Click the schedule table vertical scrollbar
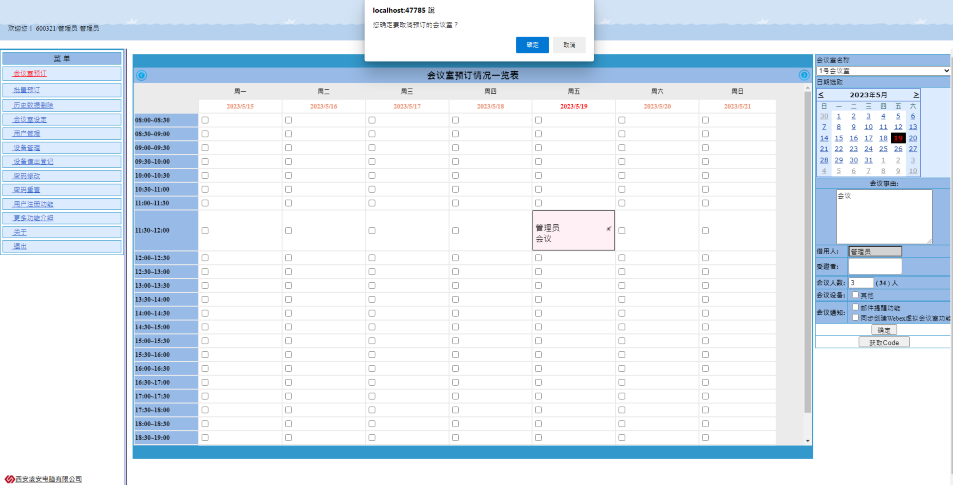Screen dimensions: 953x485 807,250
